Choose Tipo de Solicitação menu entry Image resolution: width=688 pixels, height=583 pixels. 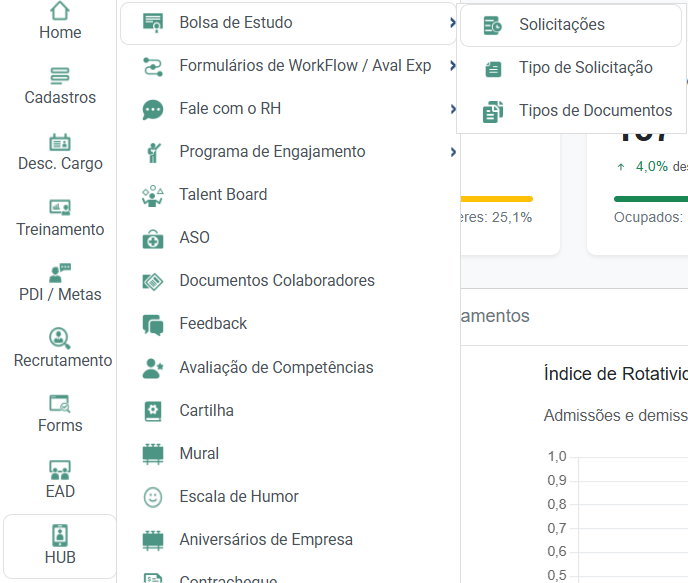[x=585, y=68]
